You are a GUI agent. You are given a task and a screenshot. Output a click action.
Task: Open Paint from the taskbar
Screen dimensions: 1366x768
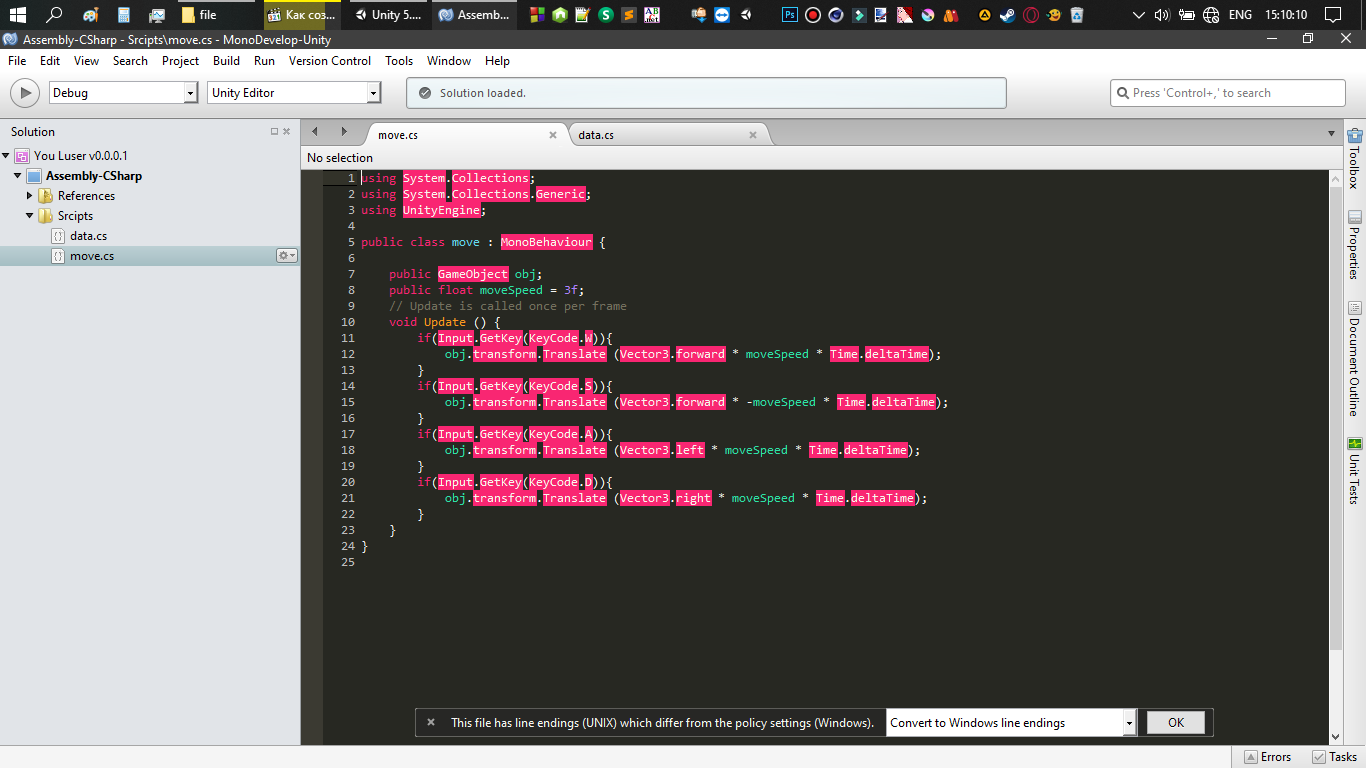pos(90,15)
